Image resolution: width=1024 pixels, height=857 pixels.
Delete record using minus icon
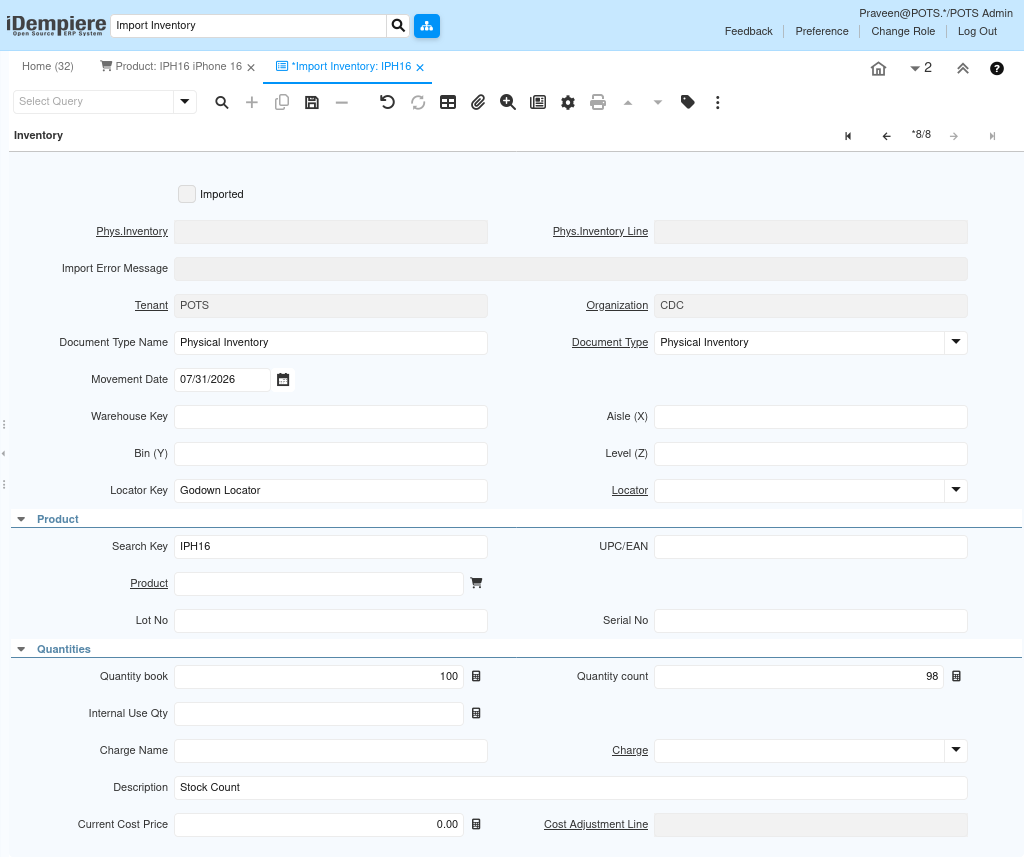[342, 102]
